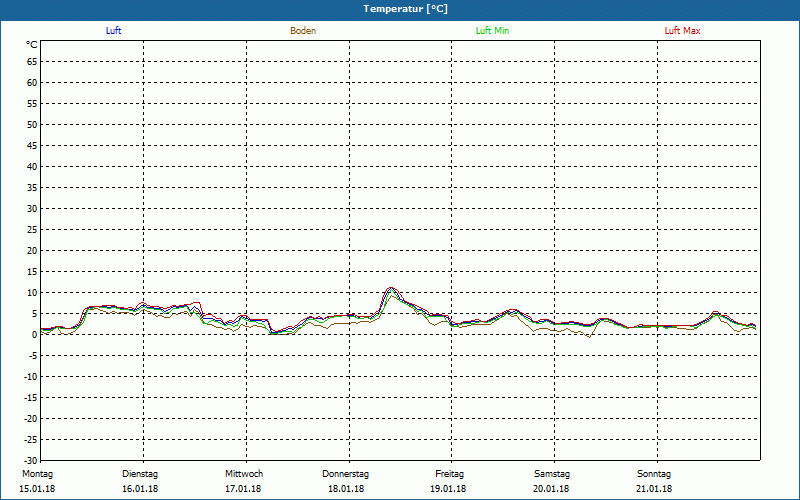Screen dimensions: 800x500
Task: Click the 40 value on the y-axis
Action: point(32,167)
